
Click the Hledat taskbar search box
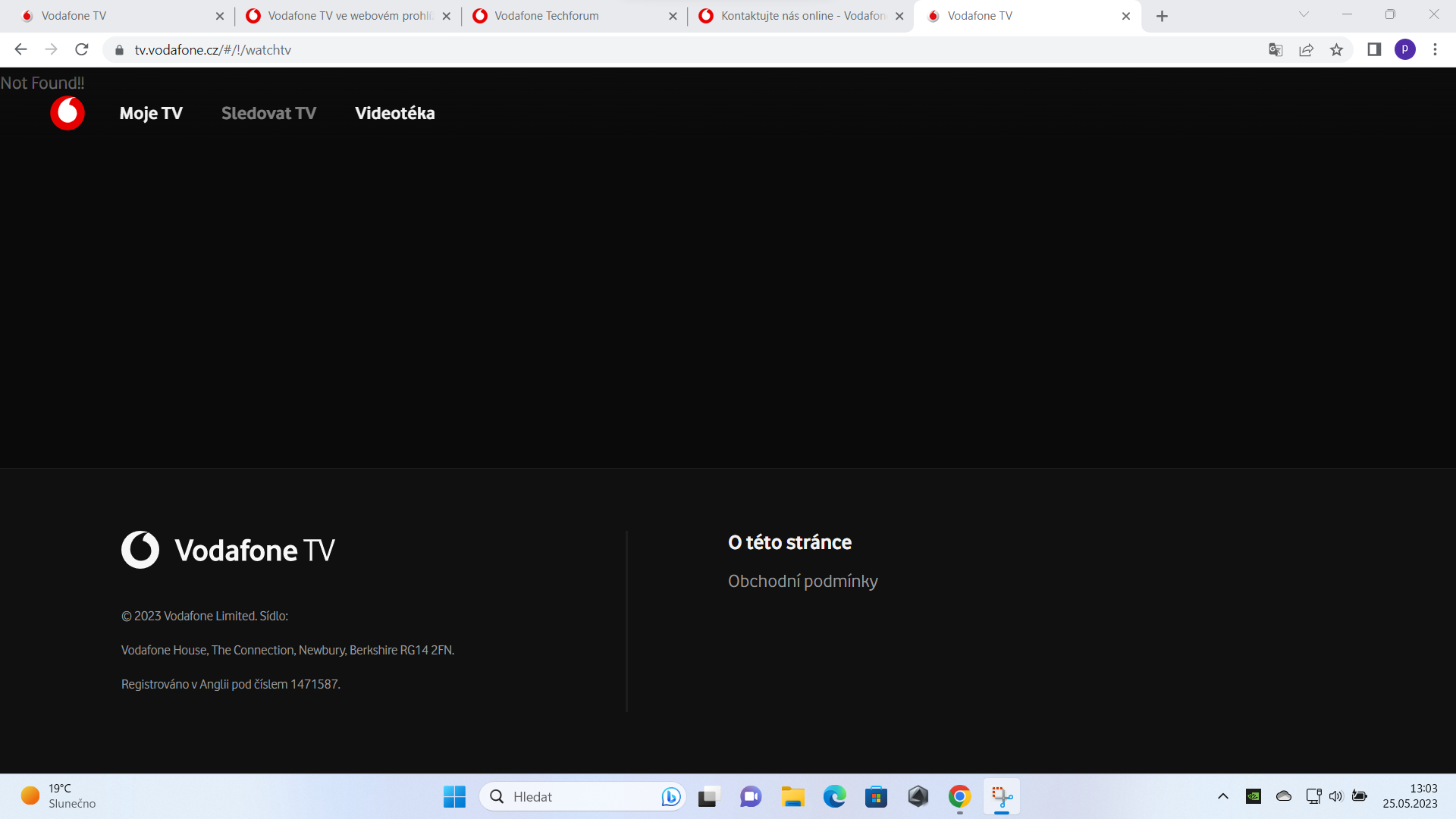coord(582,796)
